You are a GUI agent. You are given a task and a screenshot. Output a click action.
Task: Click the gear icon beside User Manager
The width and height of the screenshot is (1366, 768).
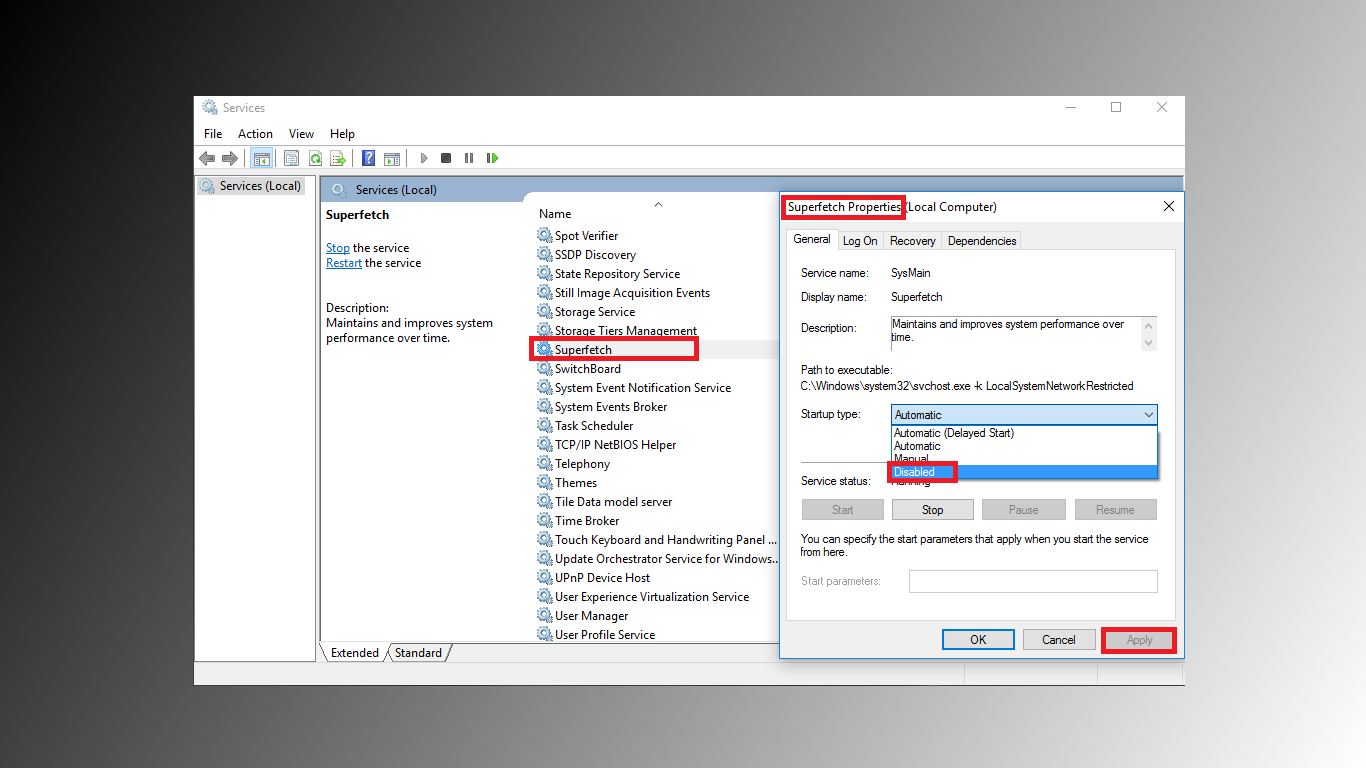coord(544,615)
